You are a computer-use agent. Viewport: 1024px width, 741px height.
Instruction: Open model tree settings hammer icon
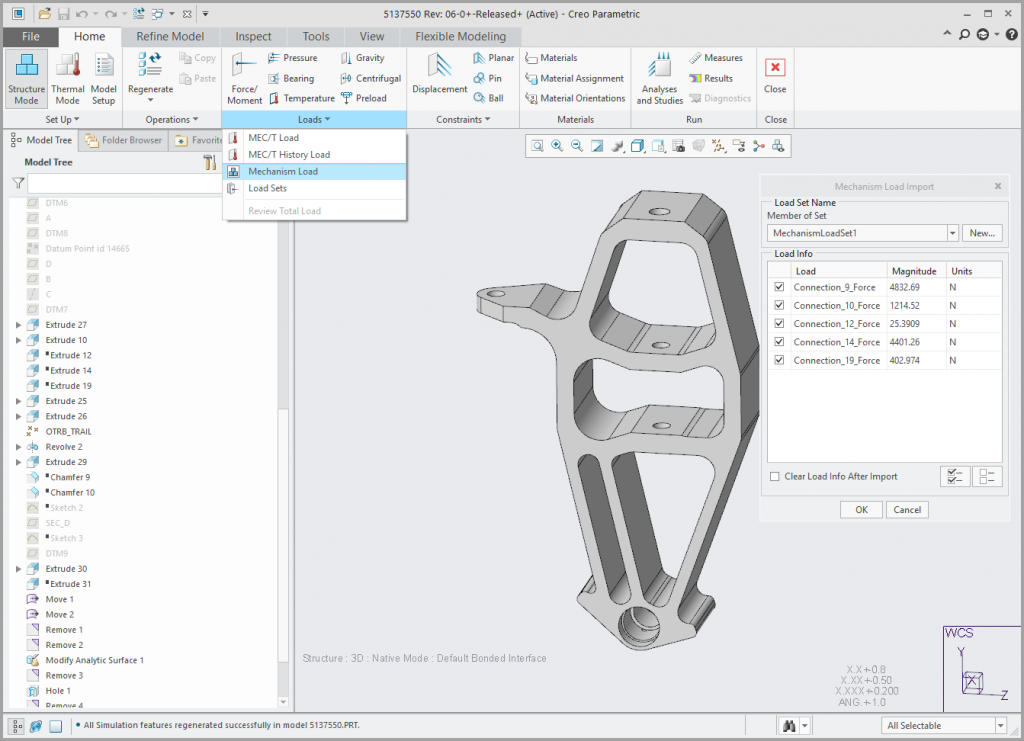209,162
